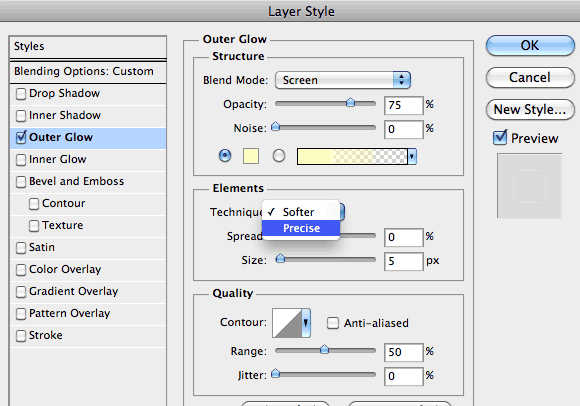Enable the Drop Shadow checkbox
This screenshot has height=406, width=580.
pos(21,94)
